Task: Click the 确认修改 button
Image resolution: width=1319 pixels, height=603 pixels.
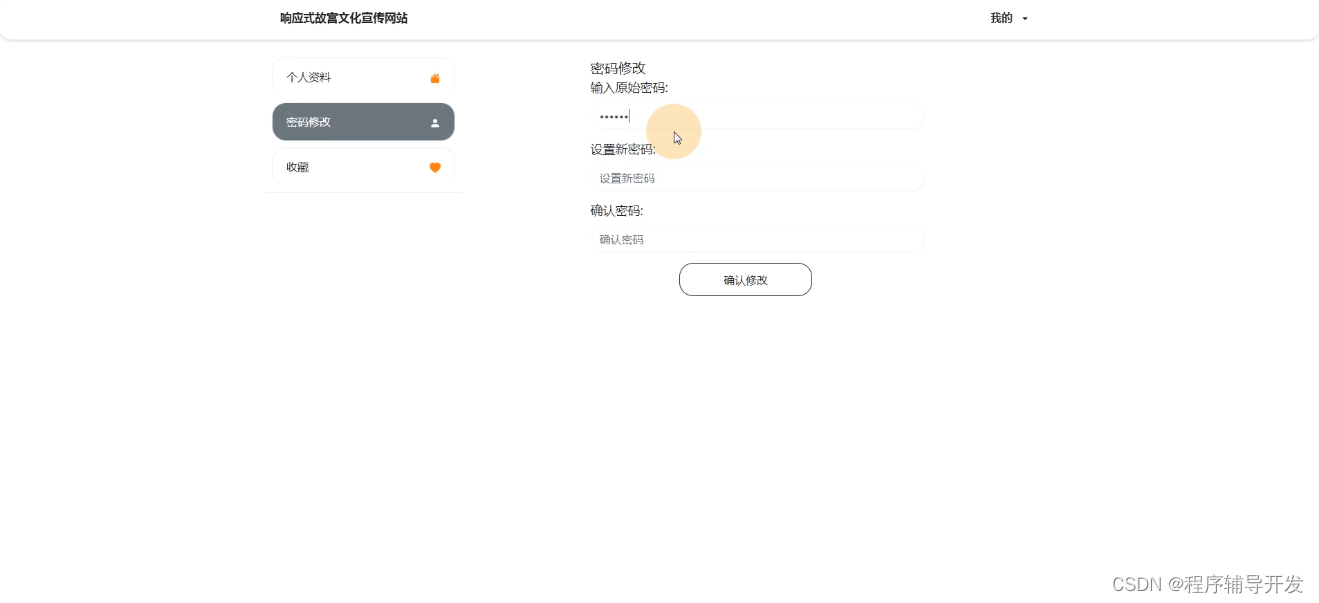Action: pos(745,280)
